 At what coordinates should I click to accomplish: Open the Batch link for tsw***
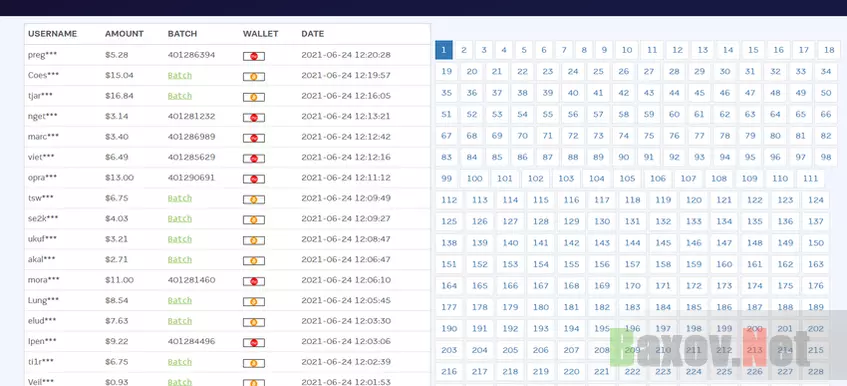coord(179,198)
